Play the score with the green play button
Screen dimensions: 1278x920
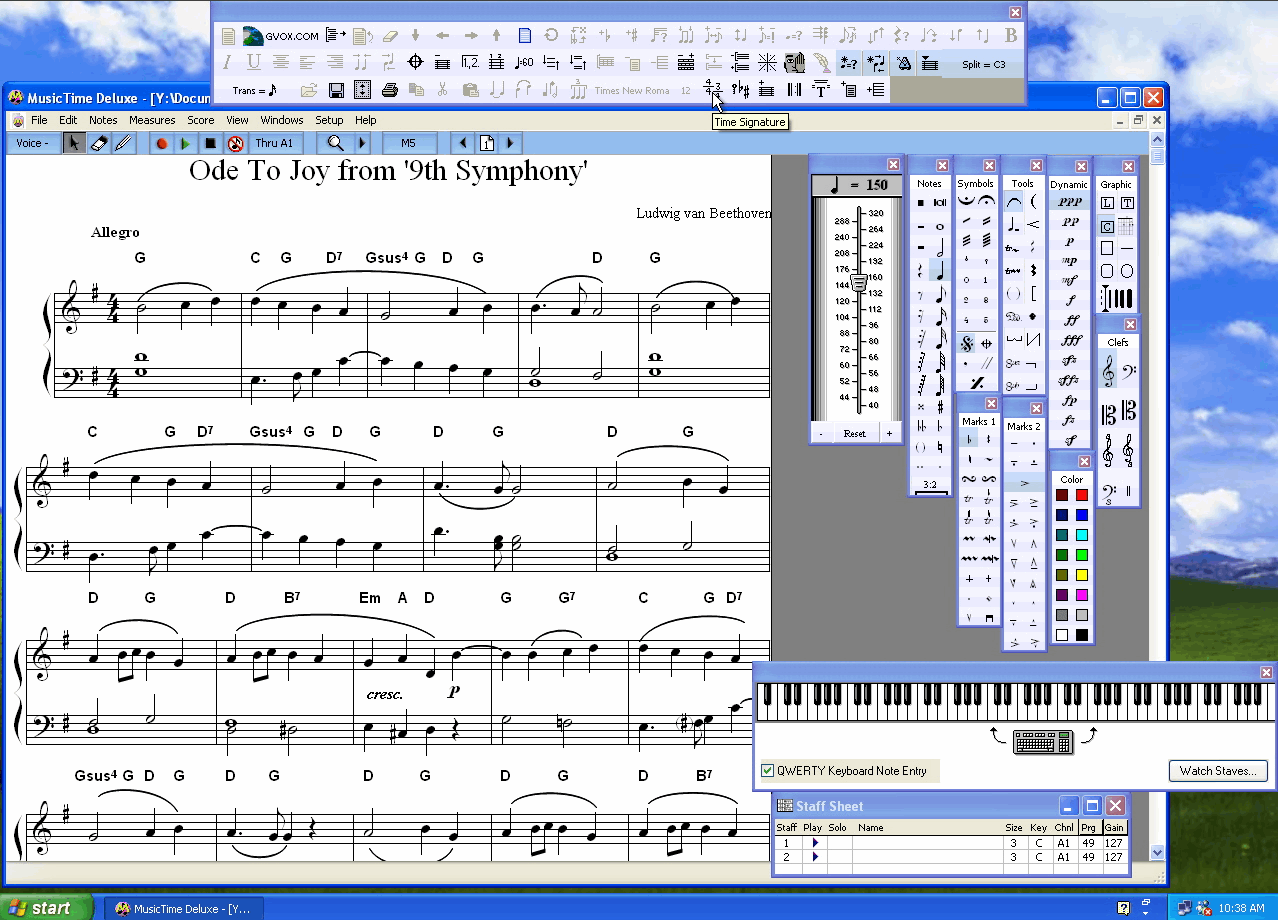(x=185, y=143)
